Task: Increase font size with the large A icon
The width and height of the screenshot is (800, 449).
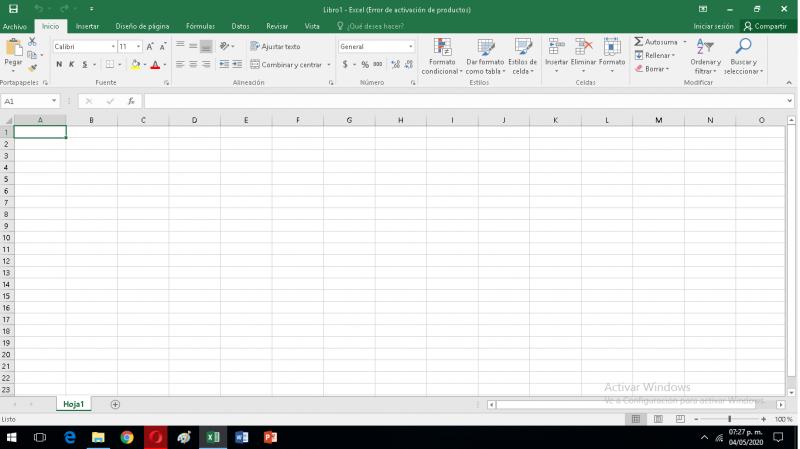Action: 150,46
